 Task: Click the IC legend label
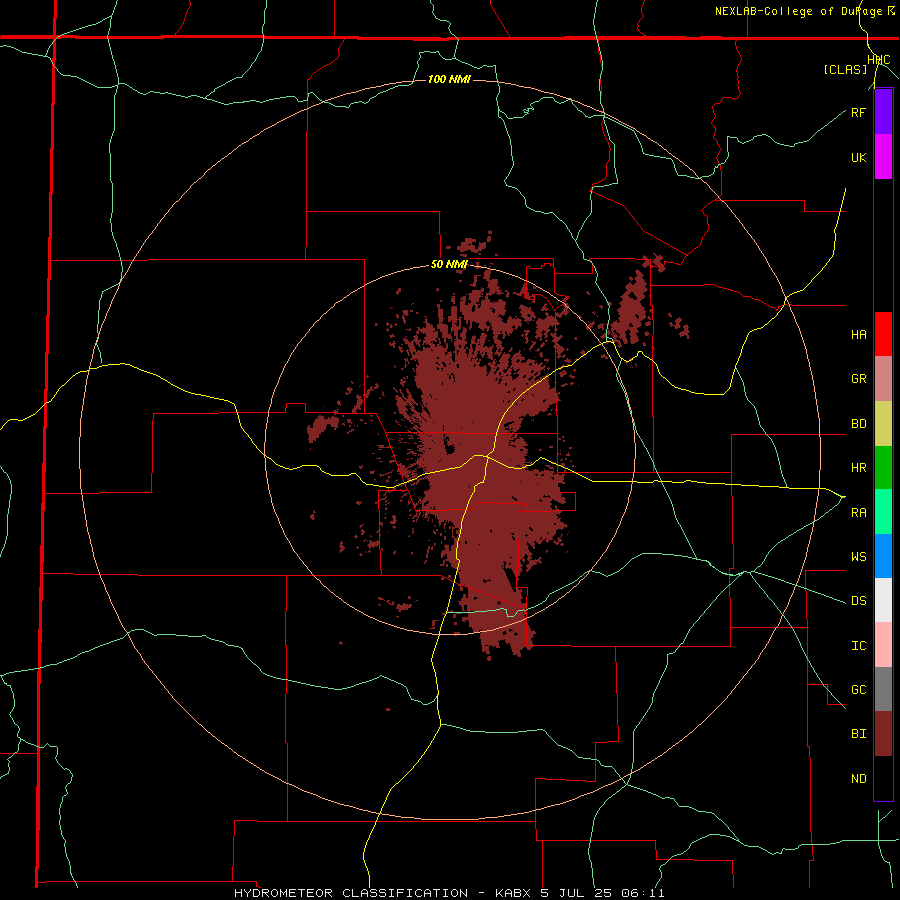[x=858, y=645]
